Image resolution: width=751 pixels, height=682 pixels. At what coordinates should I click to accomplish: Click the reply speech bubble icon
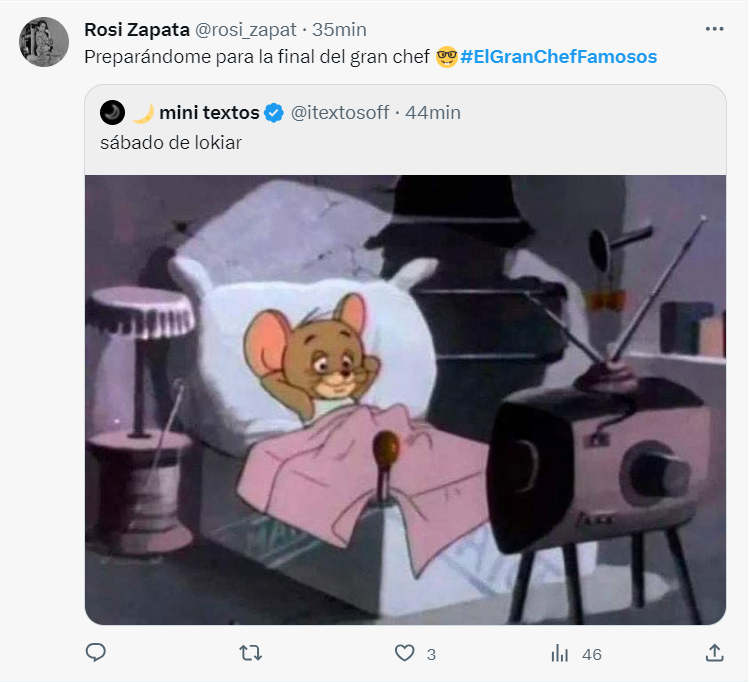pyautogui.click(x=96, y=653)
